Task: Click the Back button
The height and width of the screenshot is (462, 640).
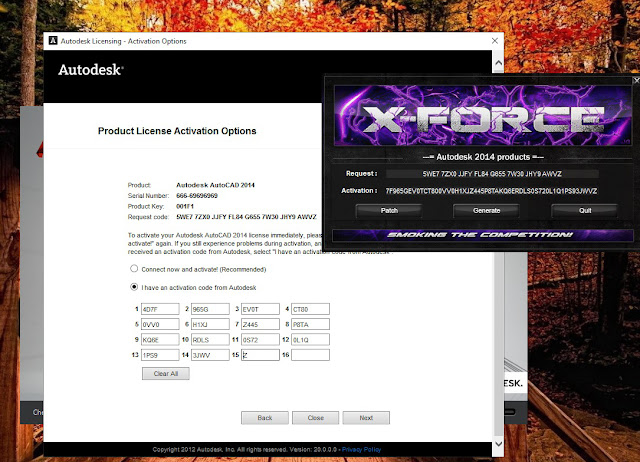Action: [x=264, y=418]
